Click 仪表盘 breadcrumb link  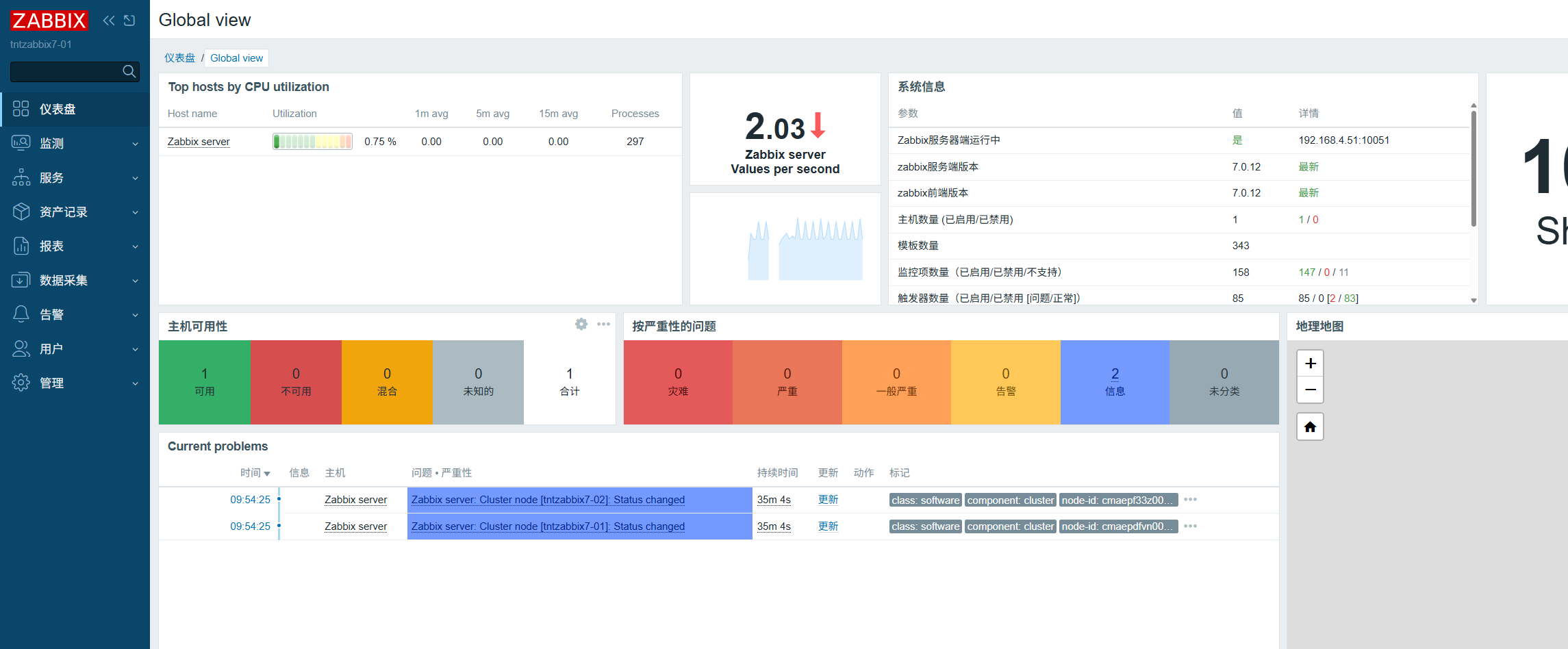tap(179, 58)
